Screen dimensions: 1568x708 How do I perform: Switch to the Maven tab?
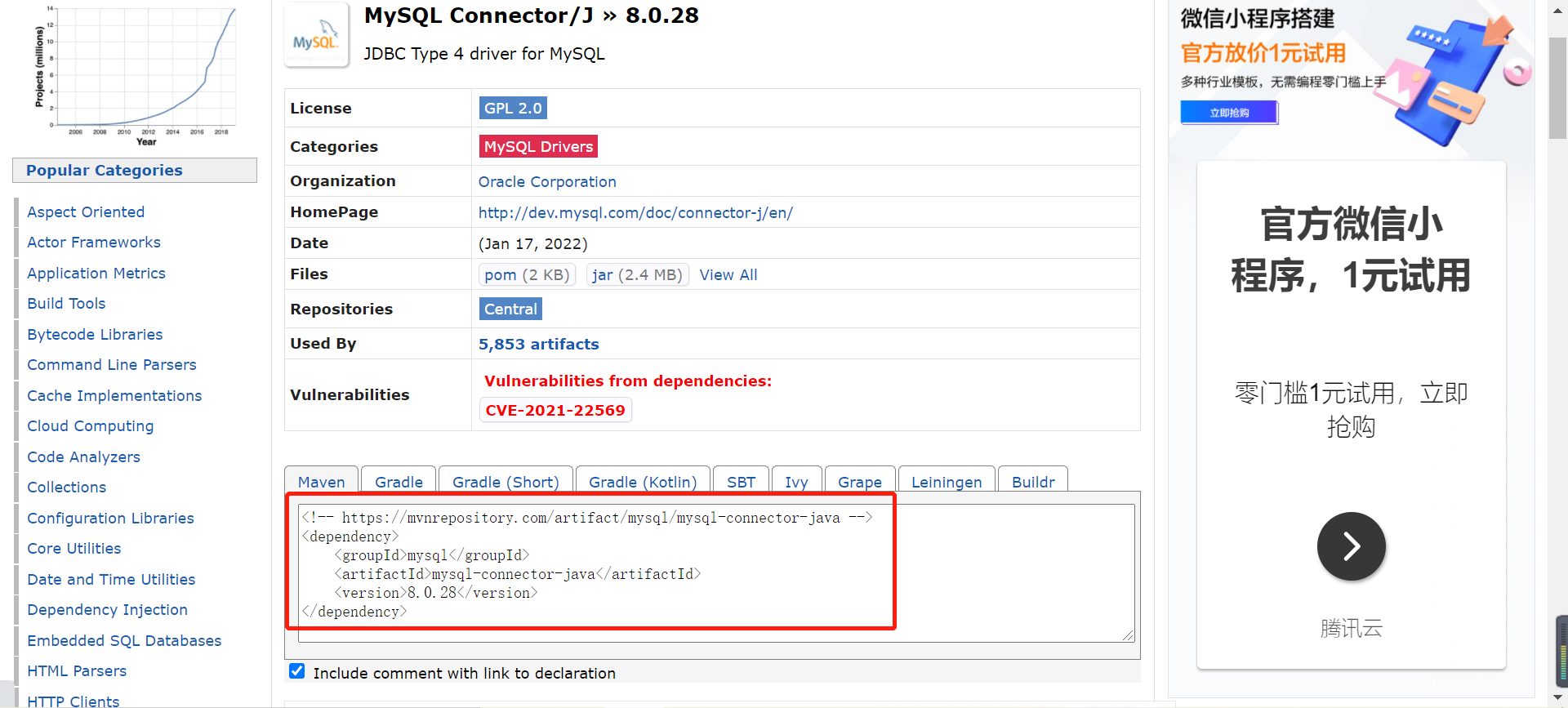click(321, 482)
